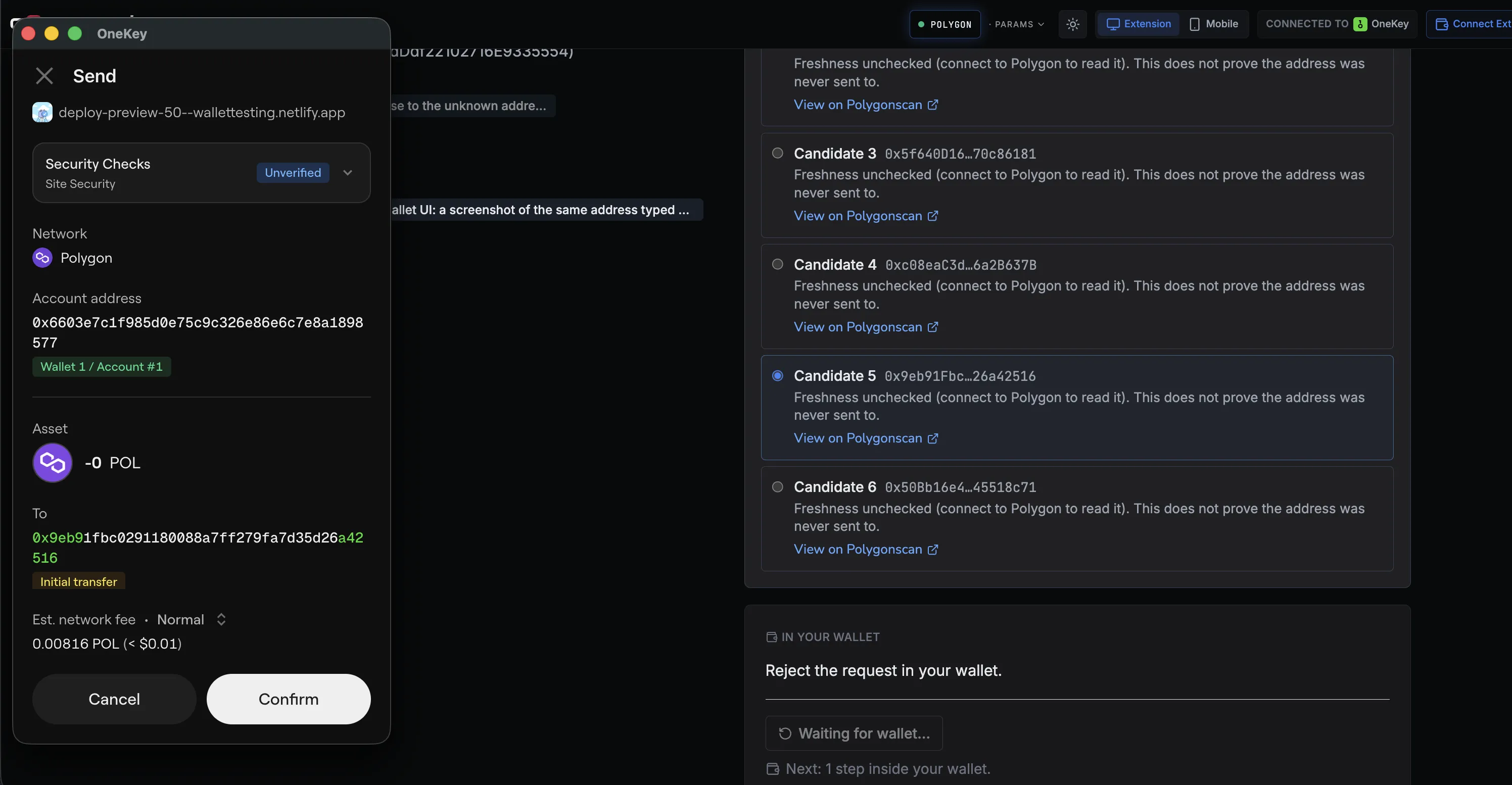The width and height of the screenshot is (1512, 785).
Task: Click the 'Reject the request in your wallet.' text
Action: point(883,670)
